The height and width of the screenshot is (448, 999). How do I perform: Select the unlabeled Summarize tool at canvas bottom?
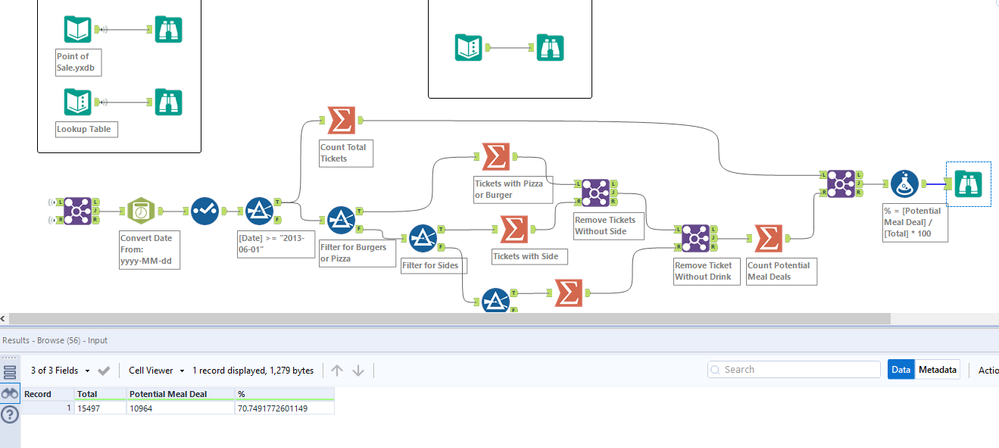(568, 293)
